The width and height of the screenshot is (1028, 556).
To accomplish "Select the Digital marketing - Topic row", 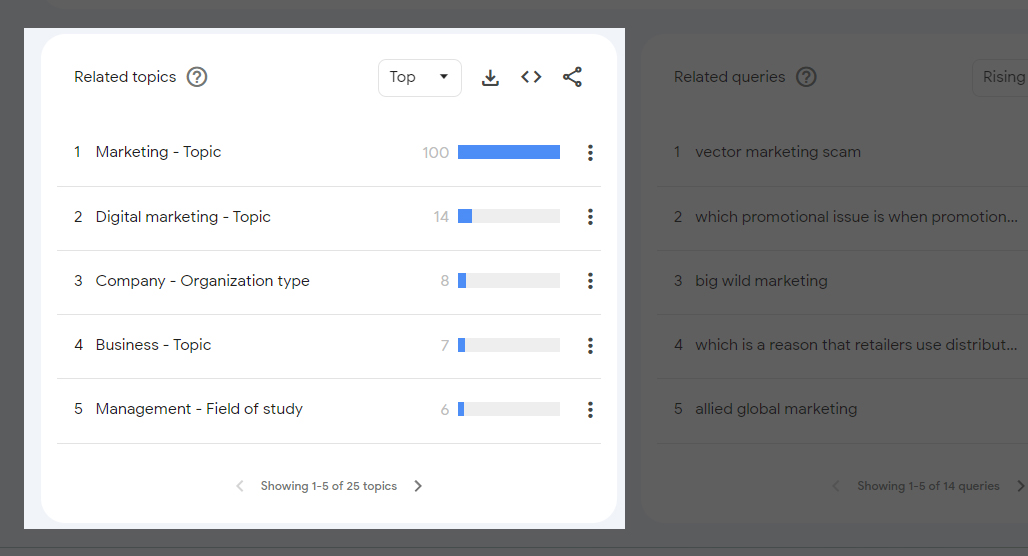I will (x=328, y=218).
